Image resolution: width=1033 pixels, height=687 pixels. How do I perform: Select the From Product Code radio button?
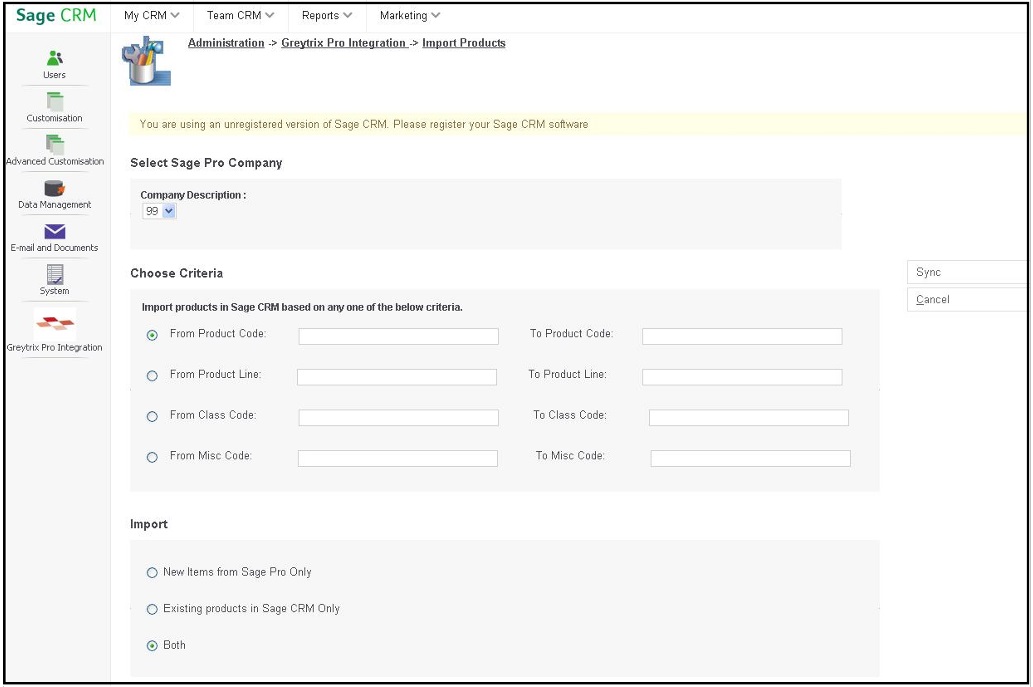[x=152, y=335]
